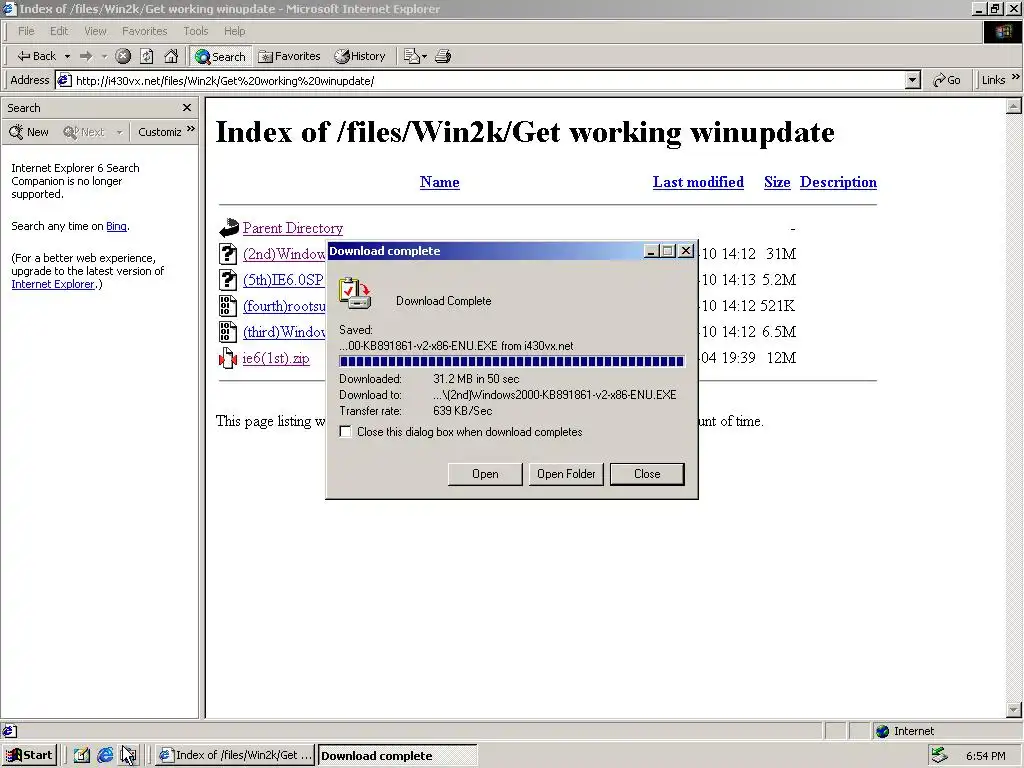Expand the address bar dropdown arrow
Viewport: 1024px width, 768px height.
tap(913, 80)
